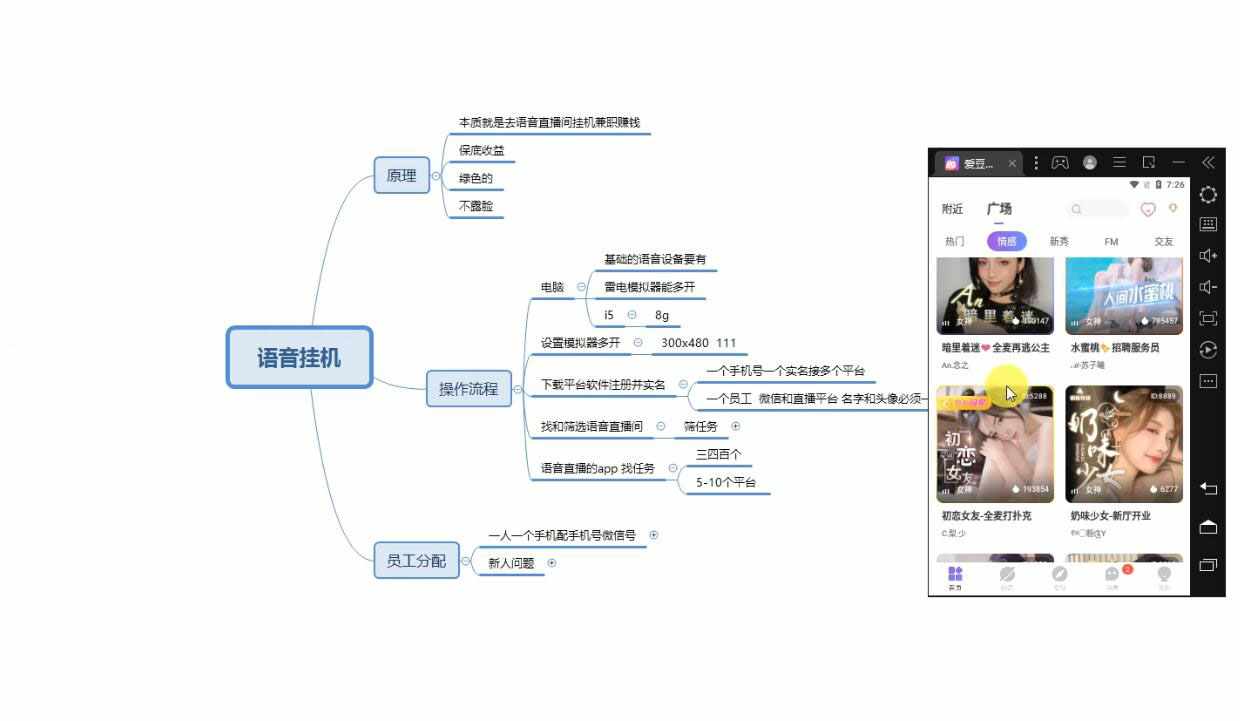Select the 原理 main topic
Image resolution: width=1240 pixels, height=721 pixels.
coord(401,175)
